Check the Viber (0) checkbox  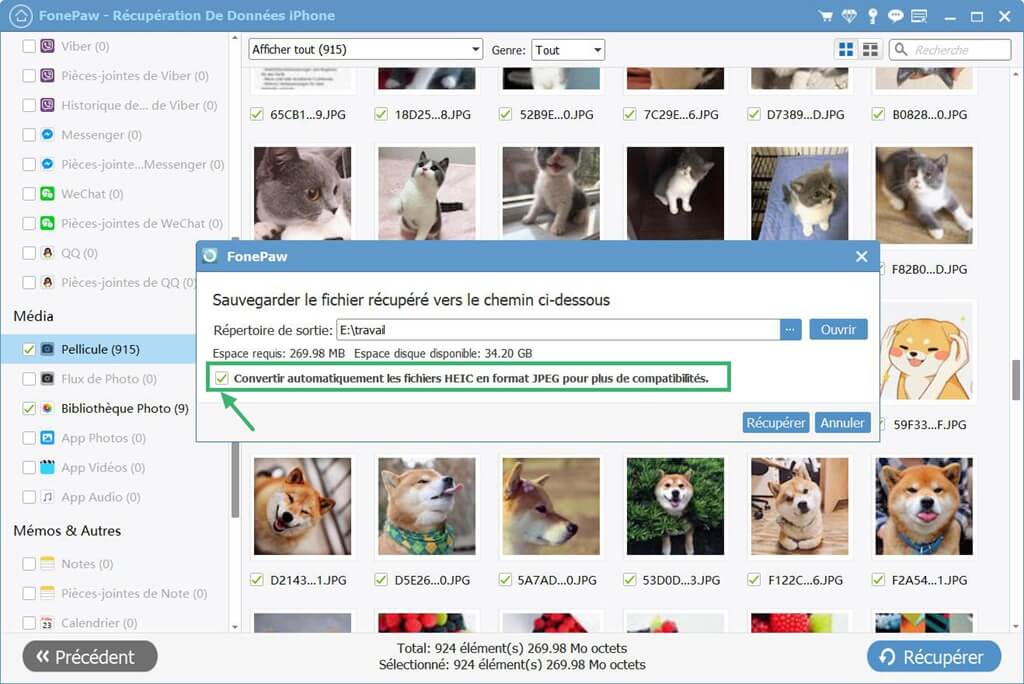(29, 46)
